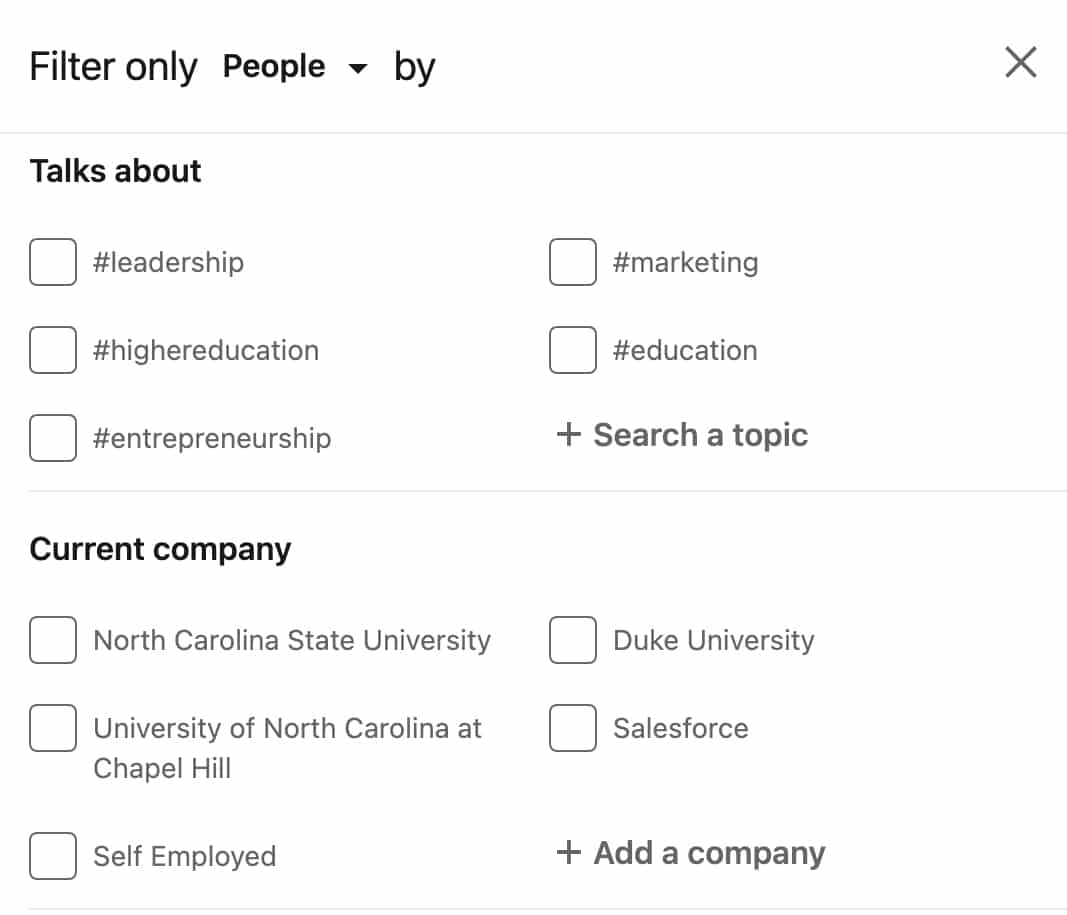Screen dimensions: 1067x915
Task: Select University of North Carolina at Chapel Hill
Action: point(53,728)
